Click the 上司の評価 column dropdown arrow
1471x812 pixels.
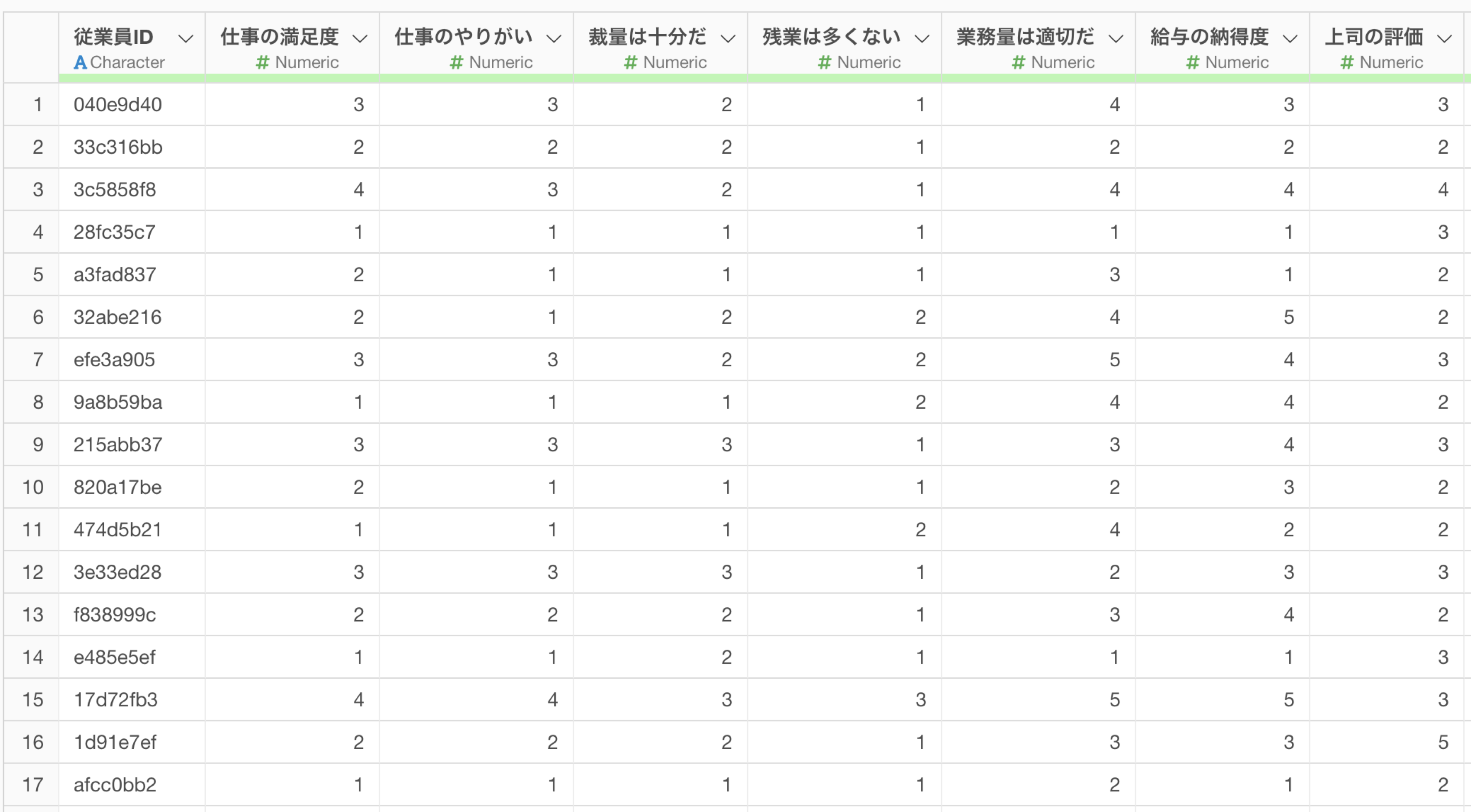1444,39
